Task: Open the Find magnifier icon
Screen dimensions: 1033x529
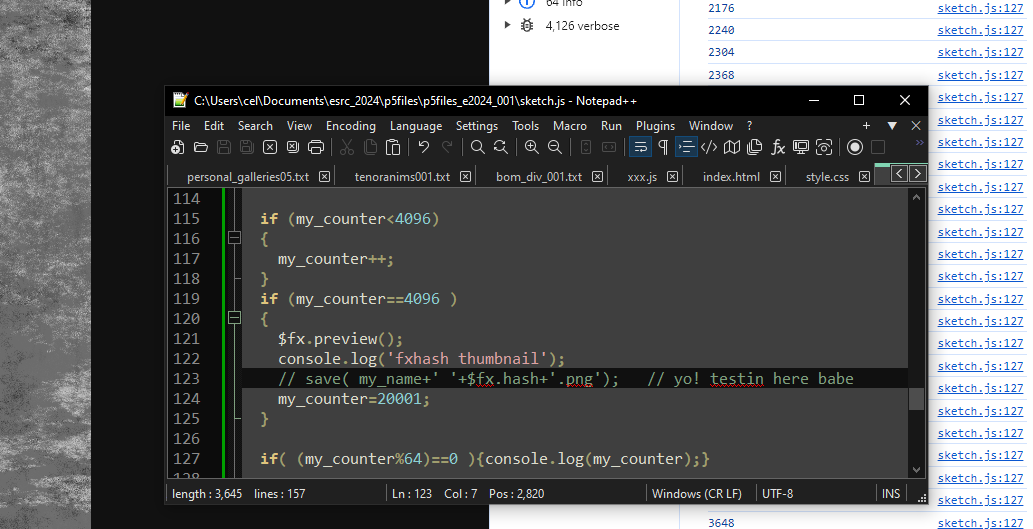Action: 478,148
